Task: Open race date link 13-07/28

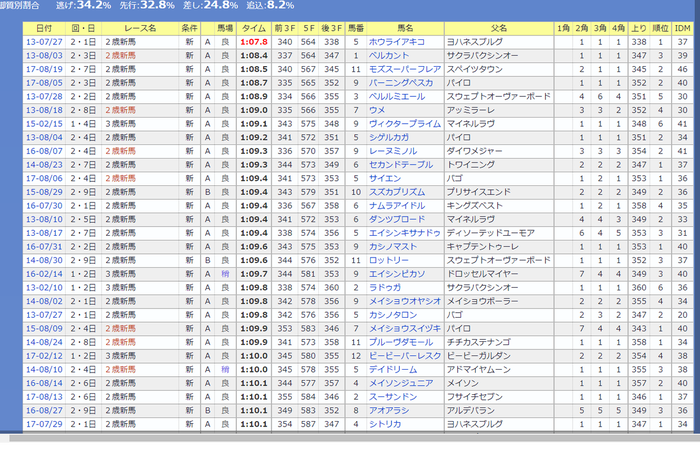Action: (44, 97)
